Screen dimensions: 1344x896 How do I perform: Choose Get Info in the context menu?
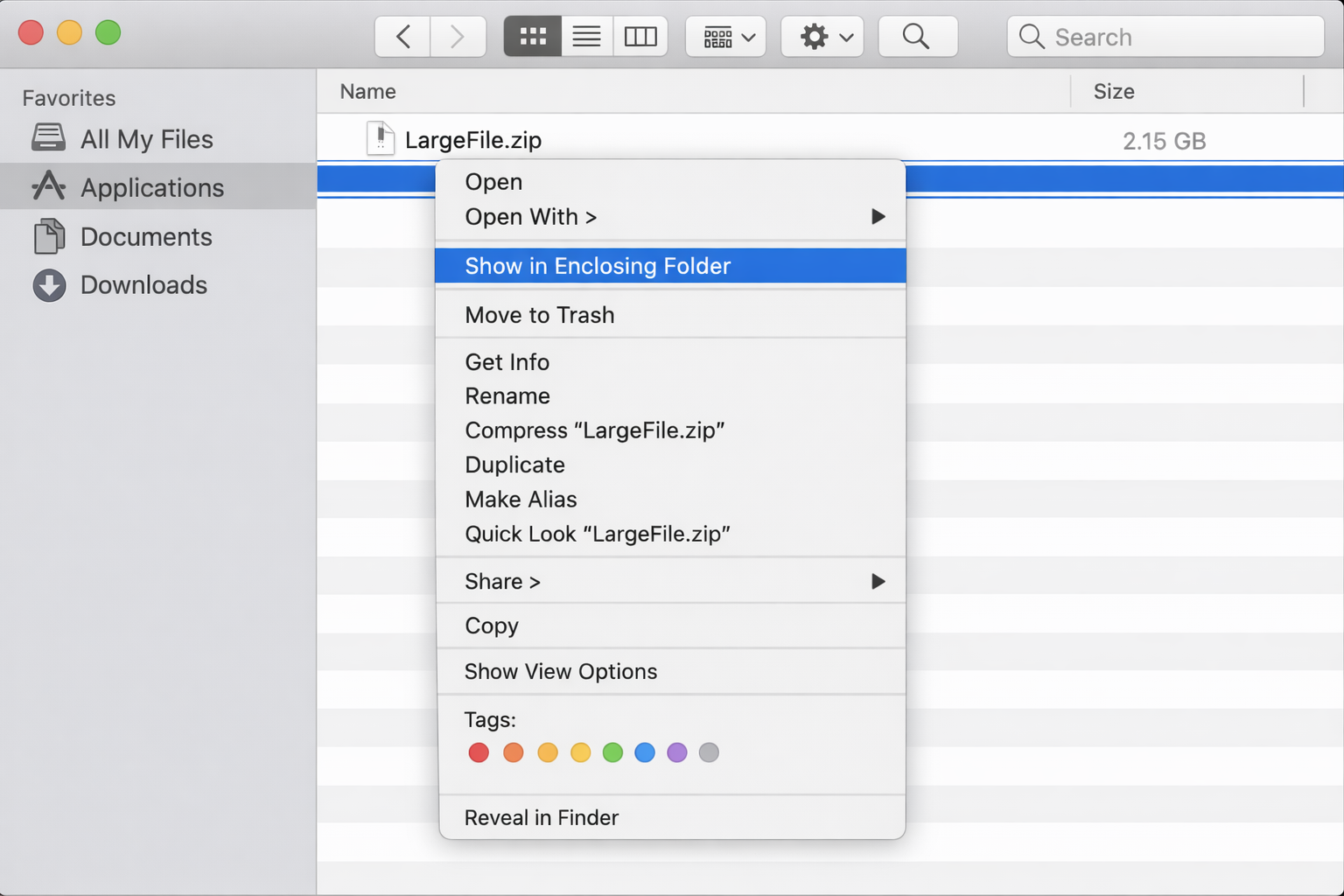[670, 362]
